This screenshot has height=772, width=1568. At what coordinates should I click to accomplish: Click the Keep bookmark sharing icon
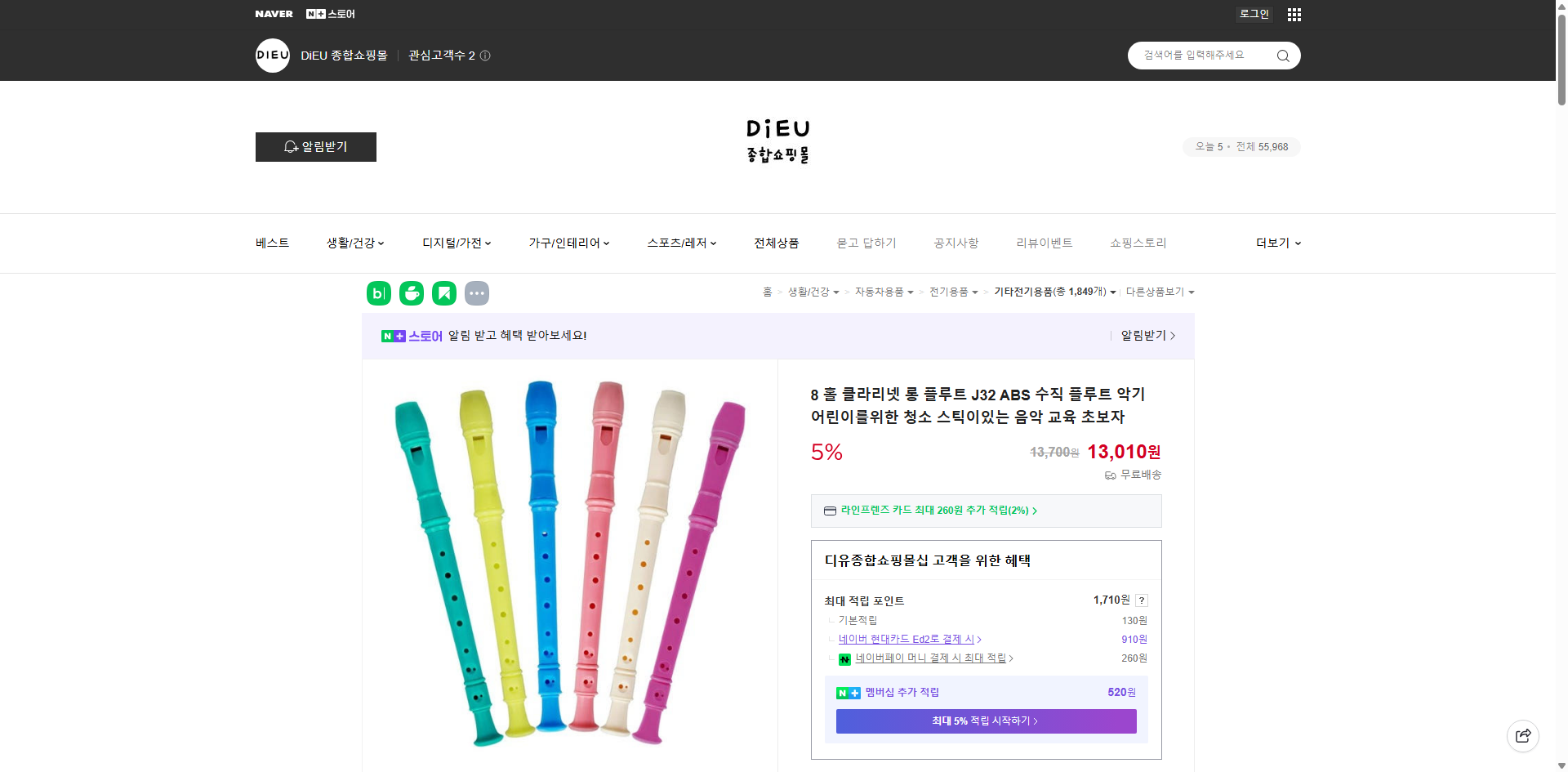[x=444, y=292]
